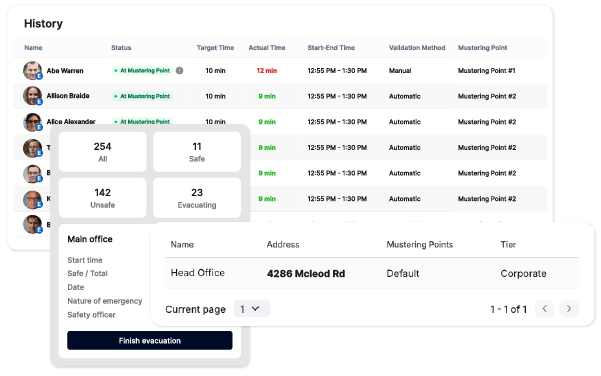The width and height of the screenshot is (601, 376).
Task: Click the Nature of emergency label
Action: (x=105, y=301)
